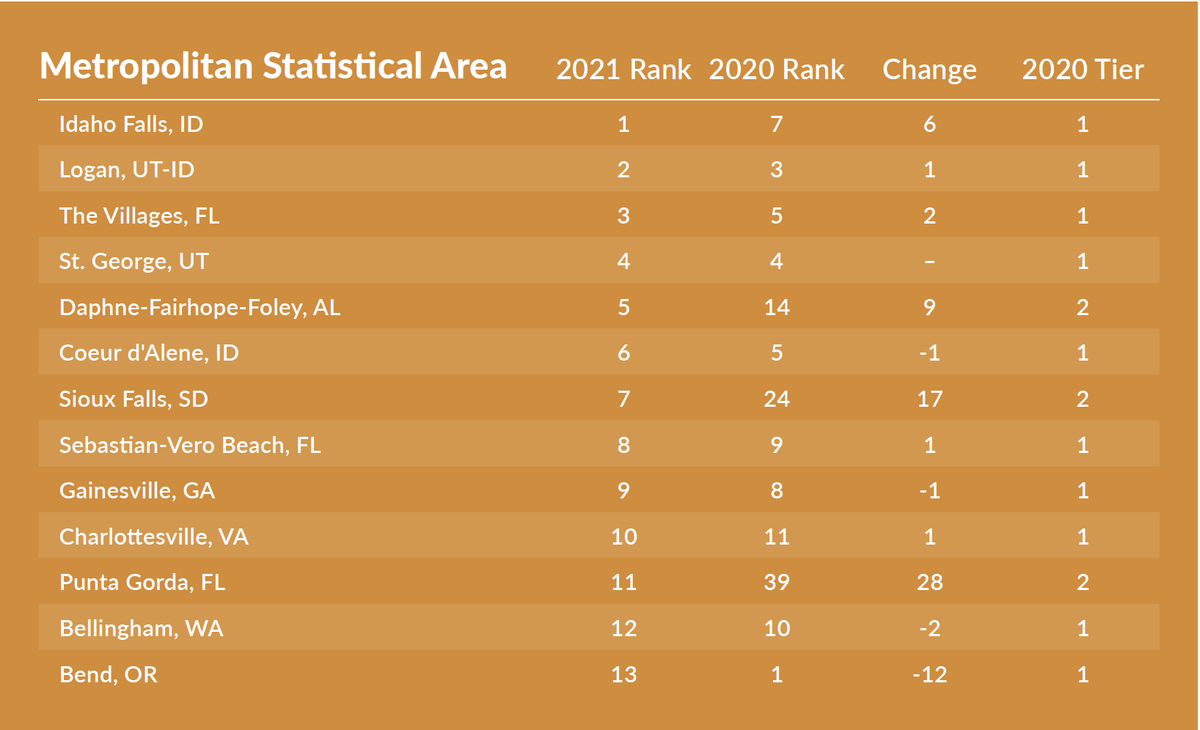1200x730 pixels.
Task: Select the Sioux Falls, SD row name
Action: point(134,399)
